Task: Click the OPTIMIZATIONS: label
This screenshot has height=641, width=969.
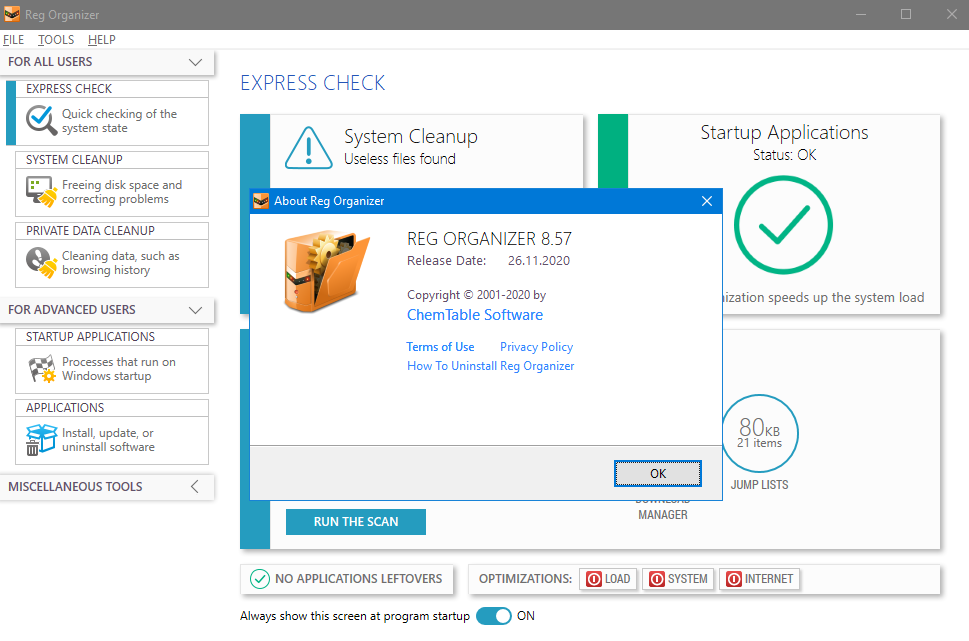Action: point(525,579)
